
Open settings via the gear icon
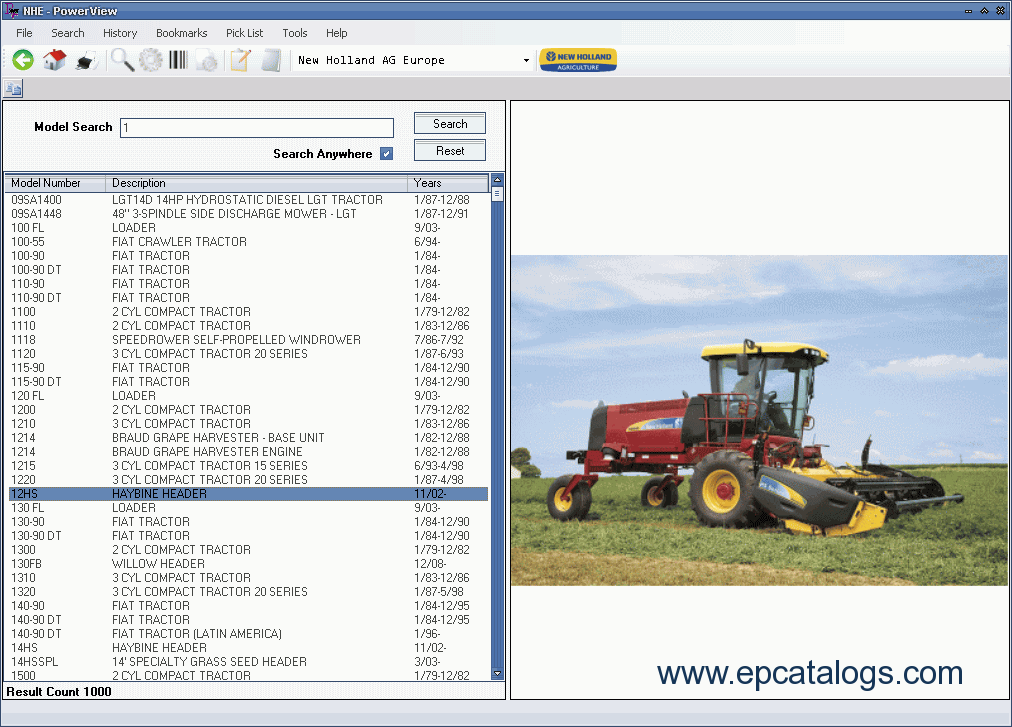click(x=151, y=59)
